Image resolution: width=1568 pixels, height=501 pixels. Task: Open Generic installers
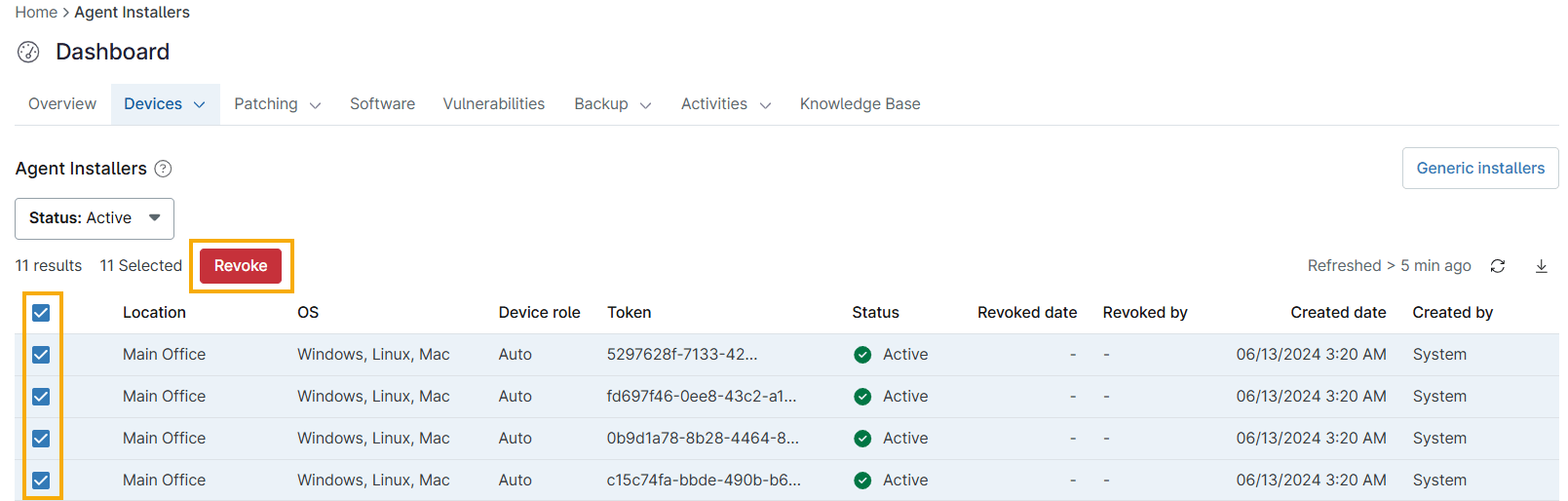[x=1479, y=169]
